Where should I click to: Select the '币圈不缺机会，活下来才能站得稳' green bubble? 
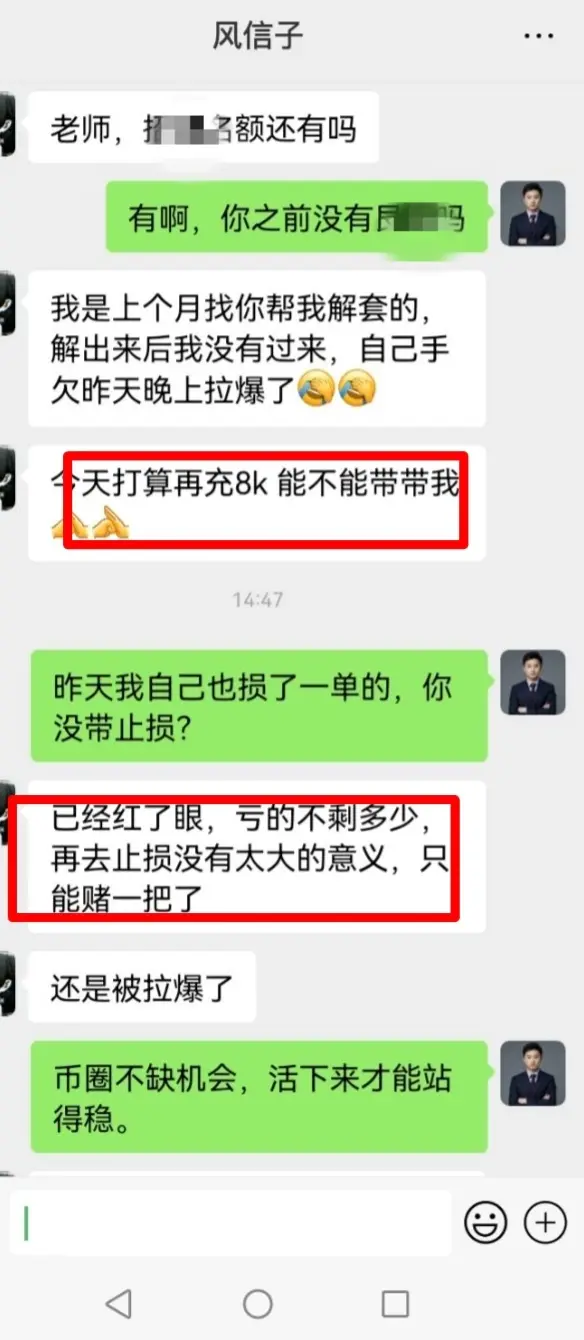tap(259, 1096)
